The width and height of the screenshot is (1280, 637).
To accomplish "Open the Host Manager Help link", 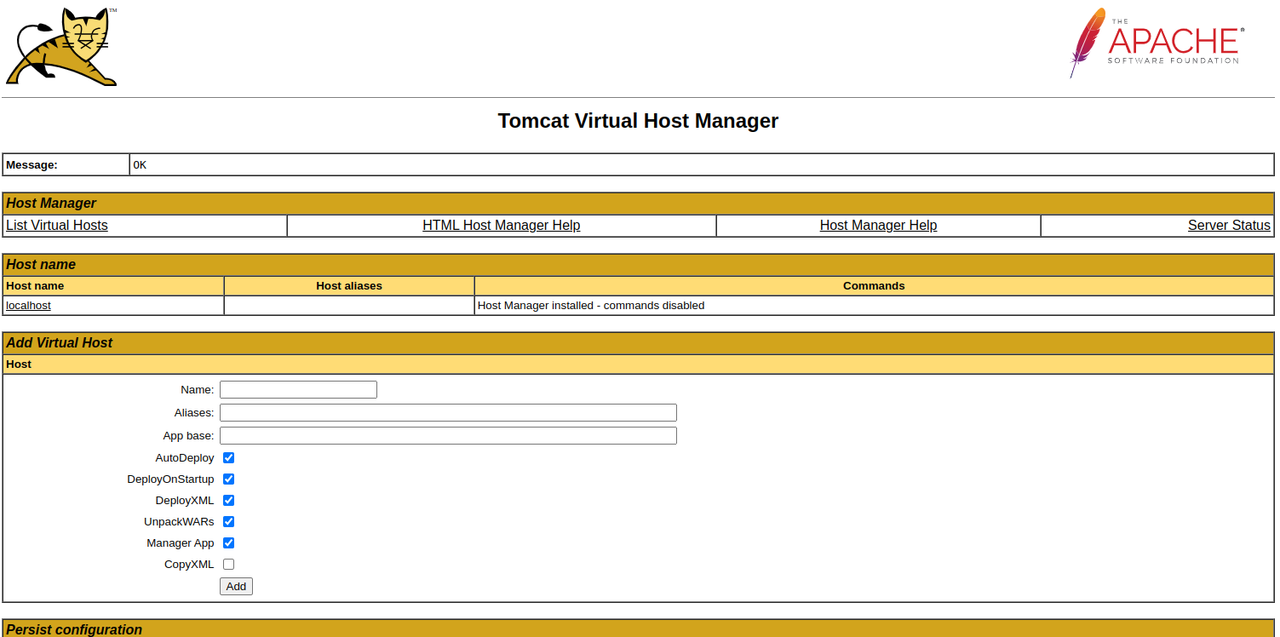I will (877, 225).
